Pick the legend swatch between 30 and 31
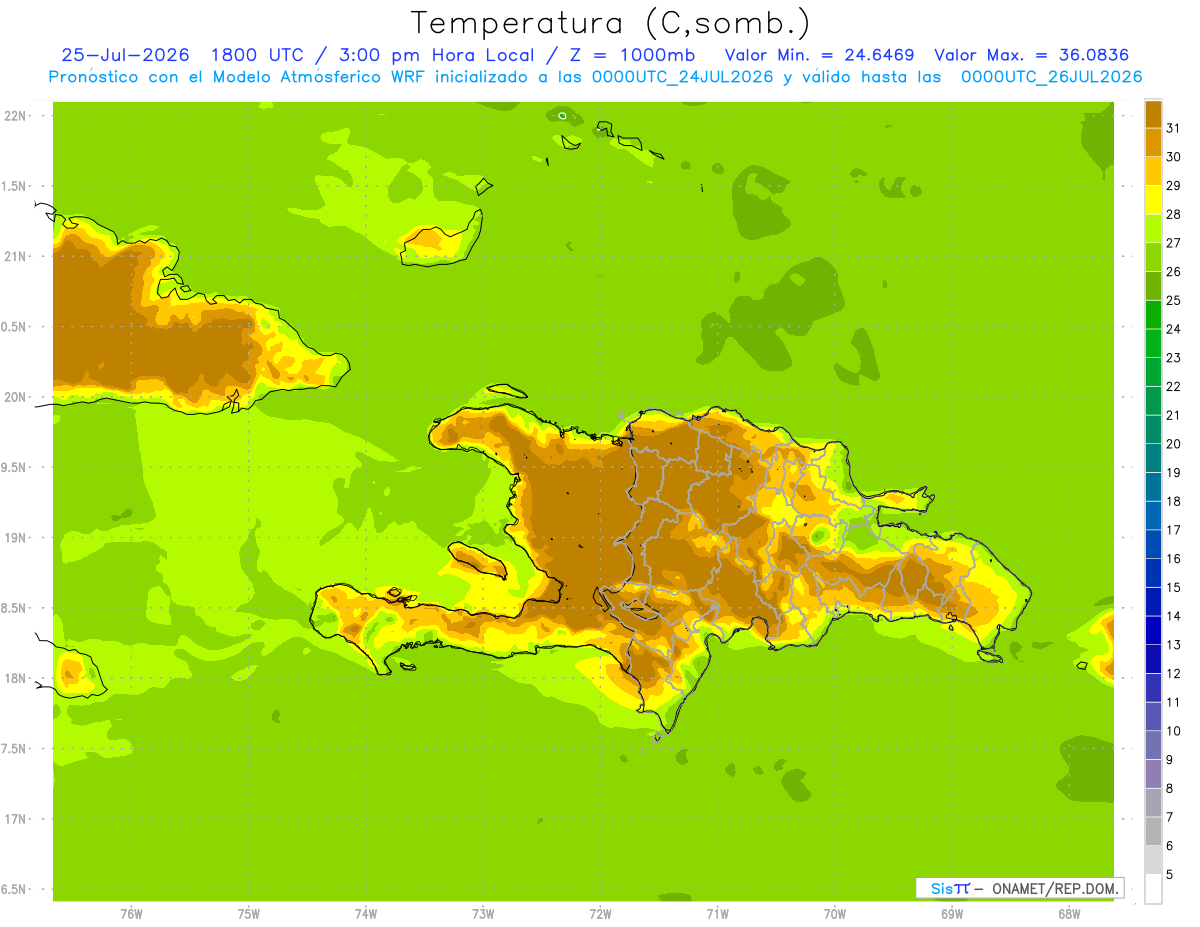Screen dimensions: 1200x927 click(1153, 142)
